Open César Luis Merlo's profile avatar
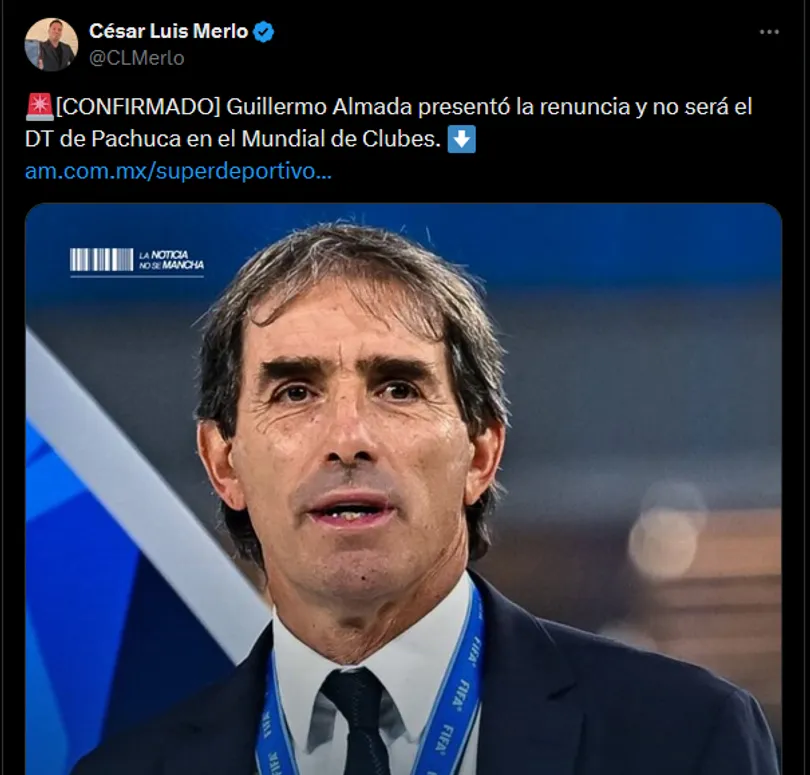 [51, 44]
